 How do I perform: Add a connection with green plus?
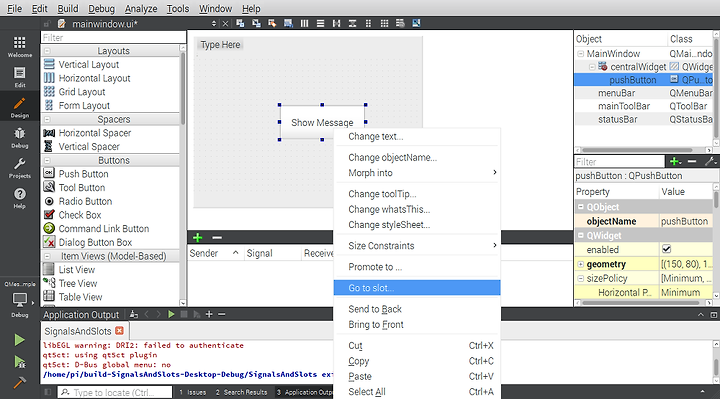coord(197,237)
